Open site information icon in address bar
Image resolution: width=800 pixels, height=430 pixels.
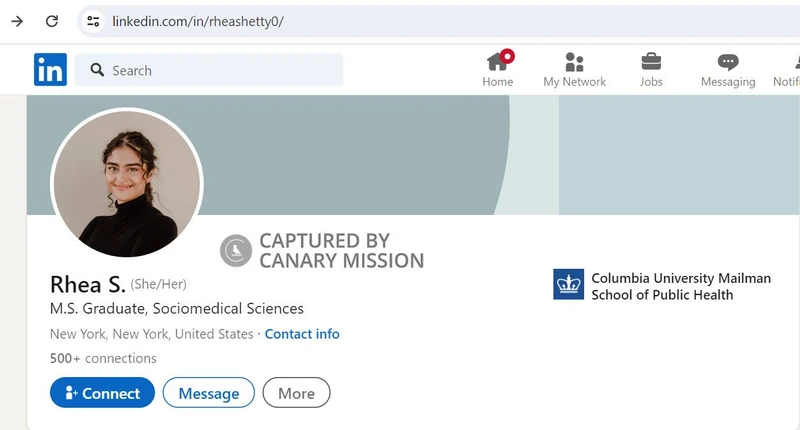[93, 21]
